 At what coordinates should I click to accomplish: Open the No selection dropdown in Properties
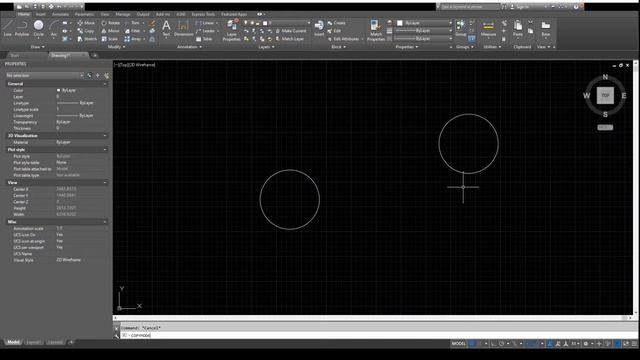45,76
